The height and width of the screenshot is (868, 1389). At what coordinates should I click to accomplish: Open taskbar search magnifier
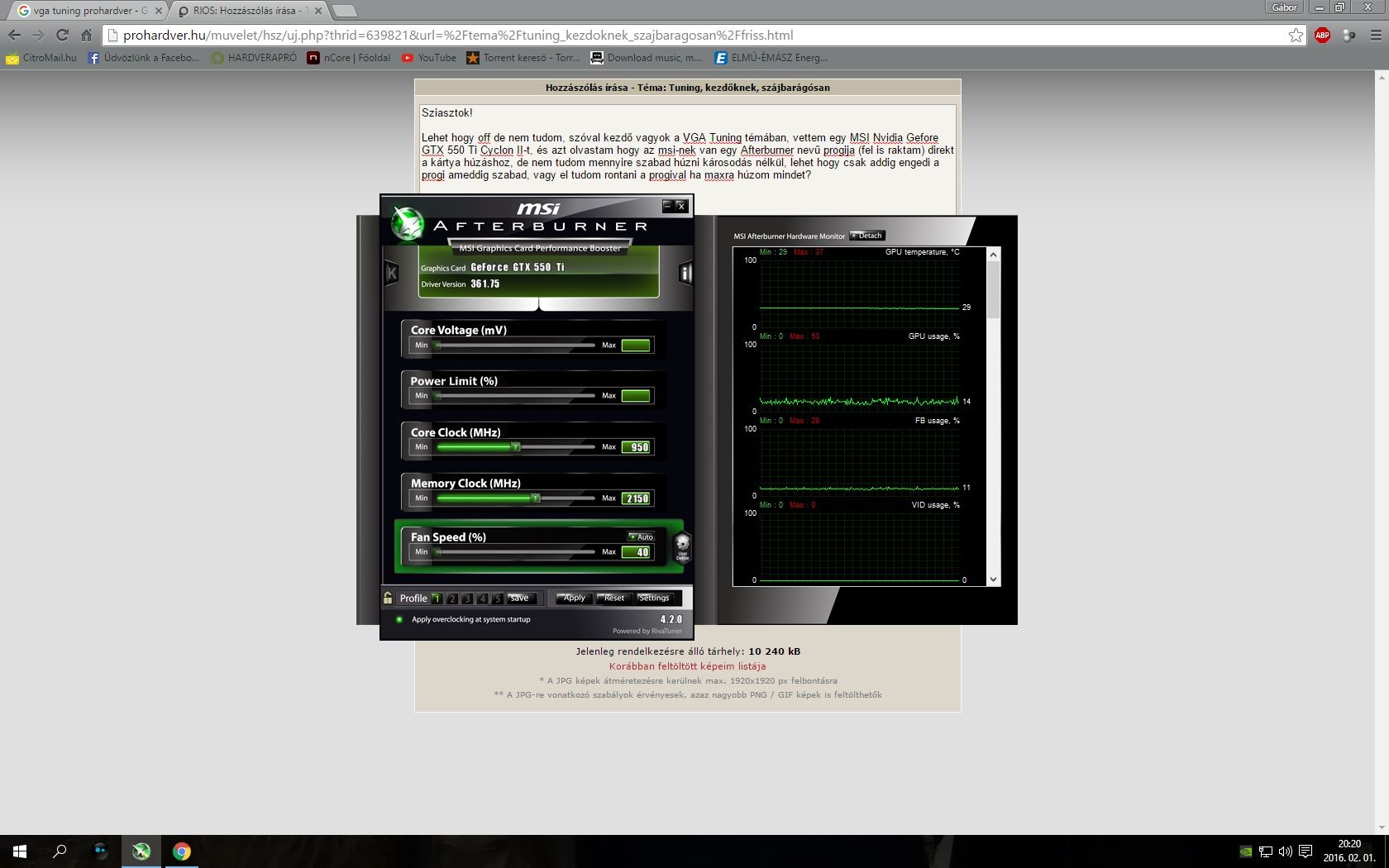(60, 851)
